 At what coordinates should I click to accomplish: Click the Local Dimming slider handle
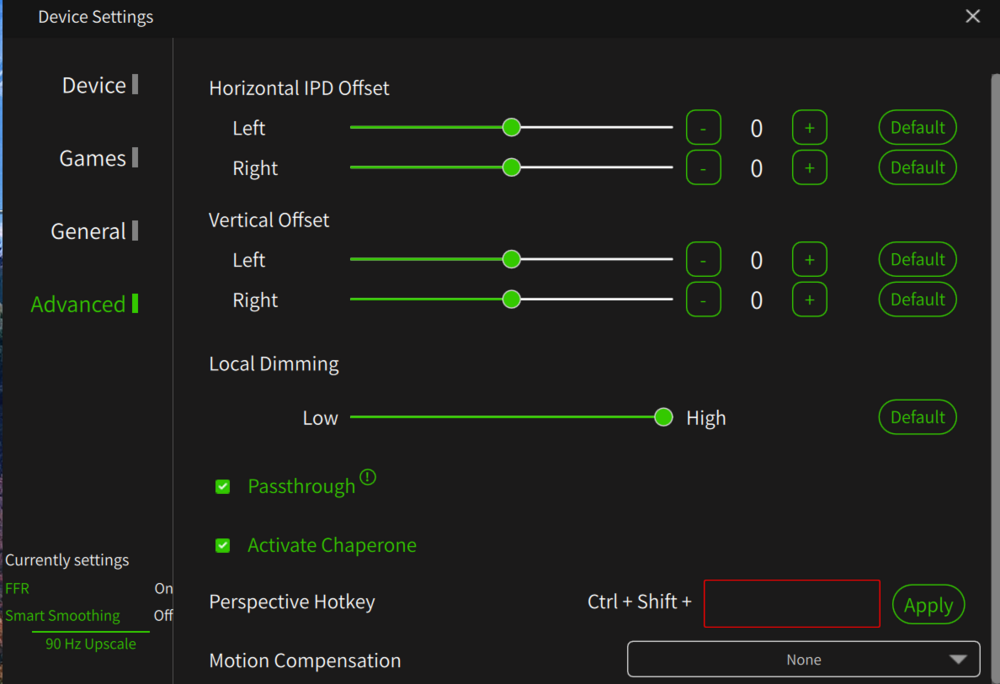coord(663,418)
